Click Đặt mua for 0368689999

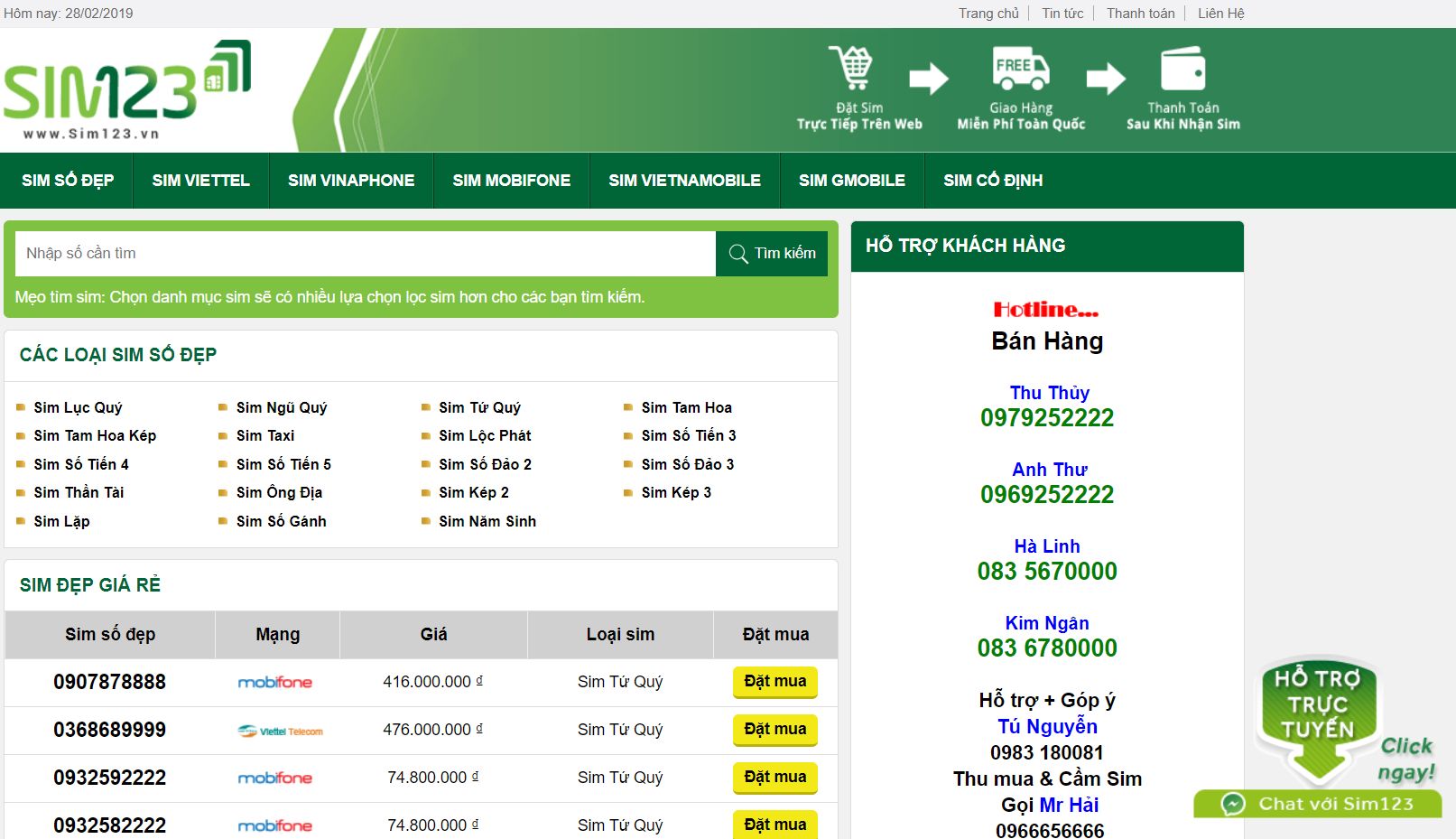coord(775,730)
